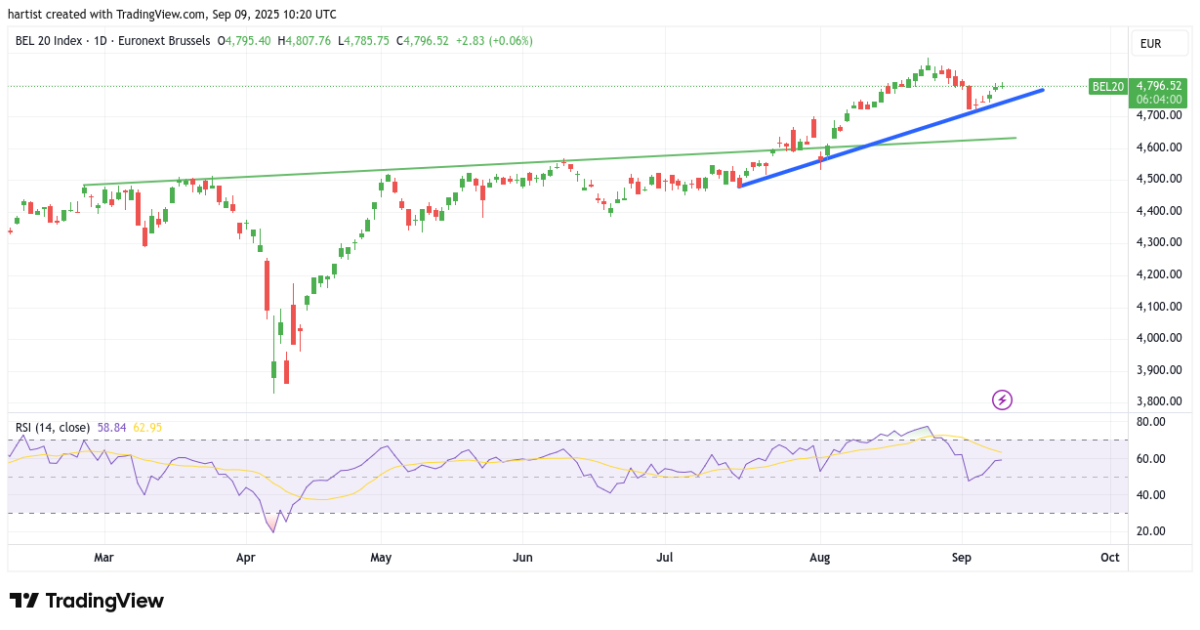Select the Oct label on the time axis
Viewport: 1200px width, 630px height.
[x=1108, y=558]
